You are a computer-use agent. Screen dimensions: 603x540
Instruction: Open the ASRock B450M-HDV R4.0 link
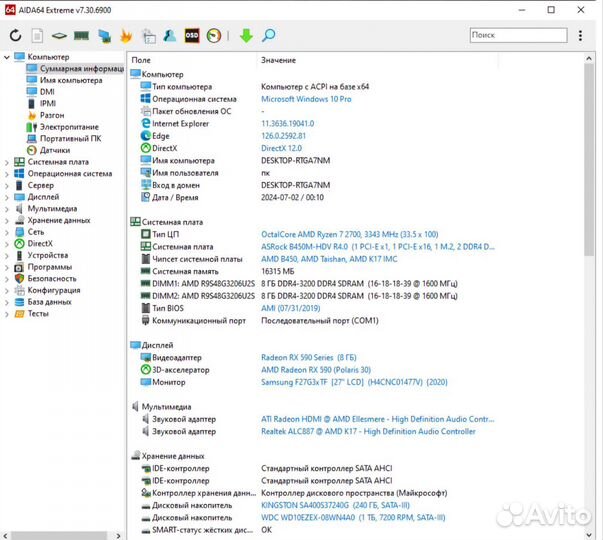pyautogui.click(x=378, y=247)
